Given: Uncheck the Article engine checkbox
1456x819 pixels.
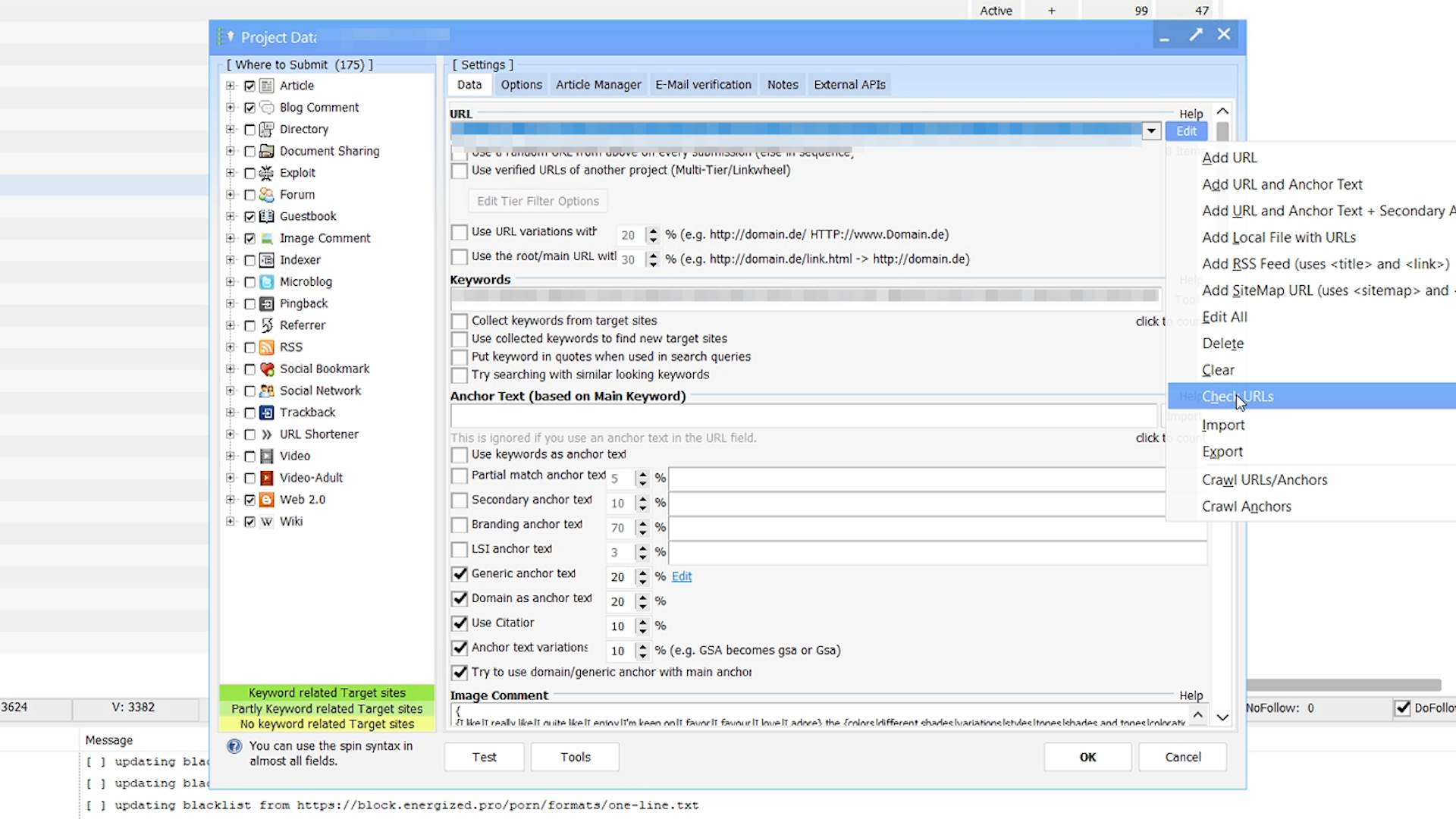Looking at the screenshot, I should pos(249,86).
